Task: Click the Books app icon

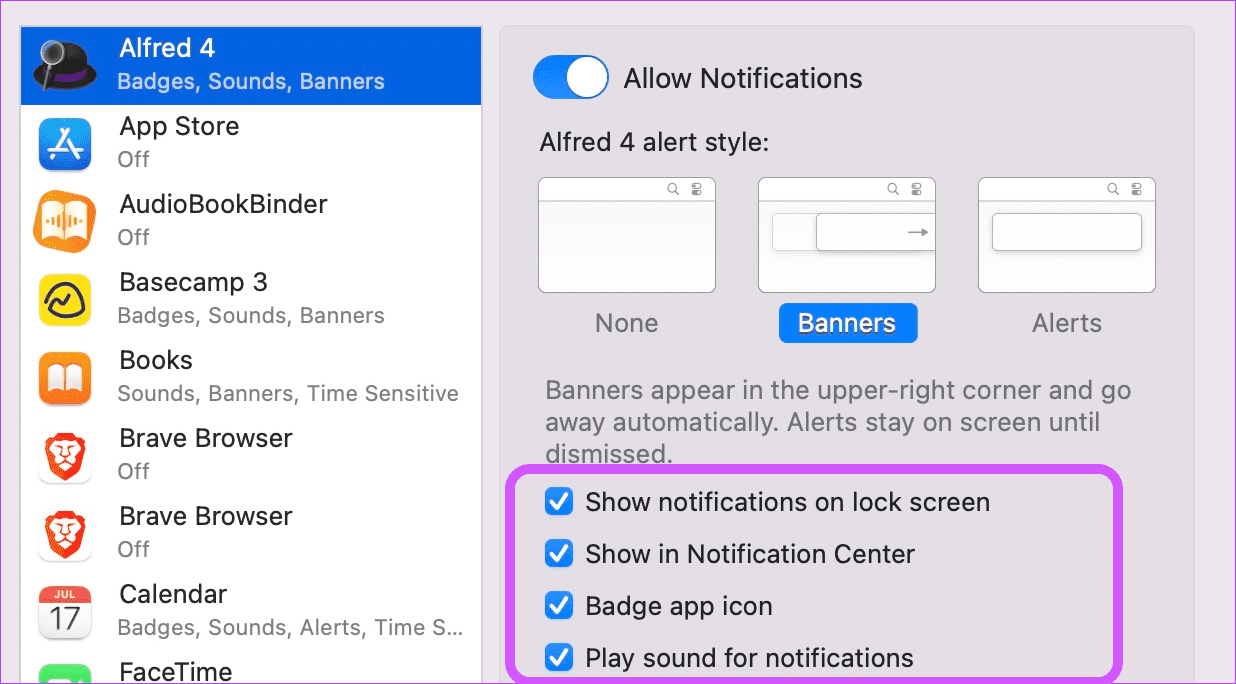Action: (65, 377)
